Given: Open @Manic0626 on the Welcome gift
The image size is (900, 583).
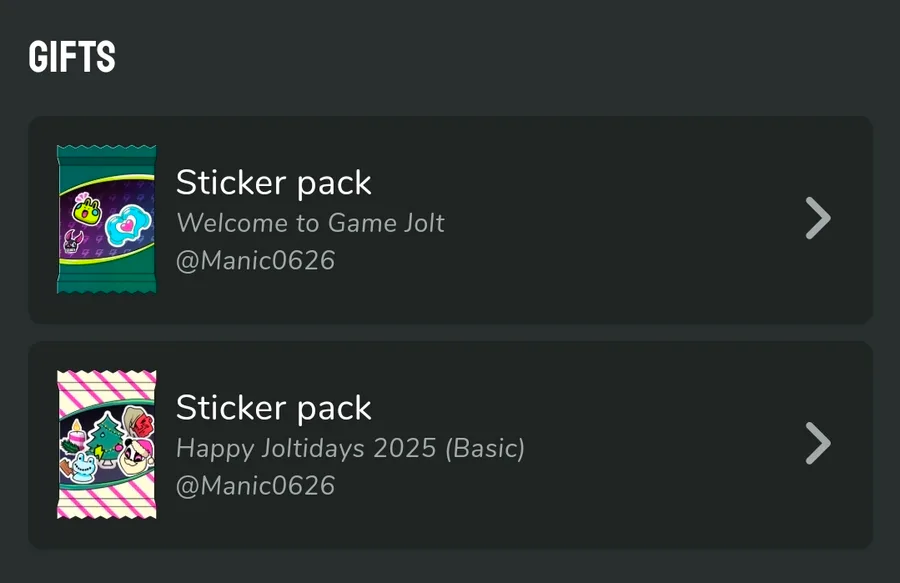Looking at the screenshot, I should tap(255, 261).
